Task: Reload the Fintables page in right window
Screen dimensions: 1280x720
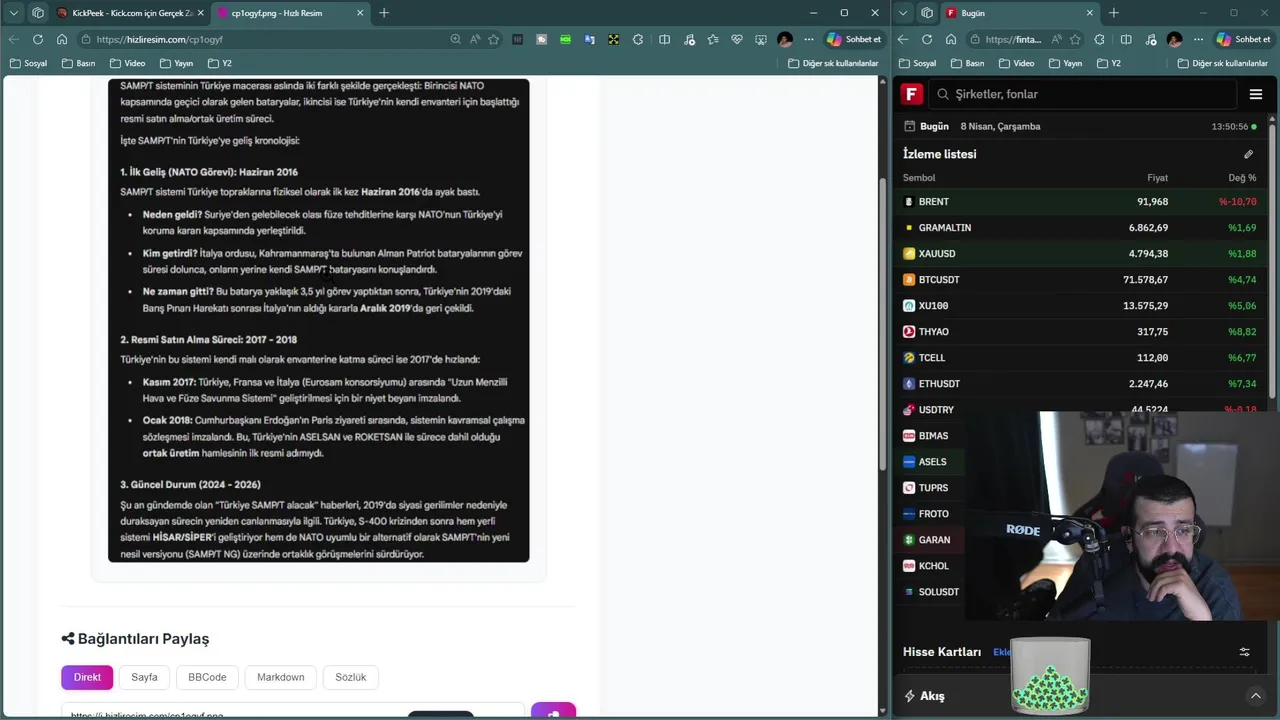Action: click(x=927, y=39)
